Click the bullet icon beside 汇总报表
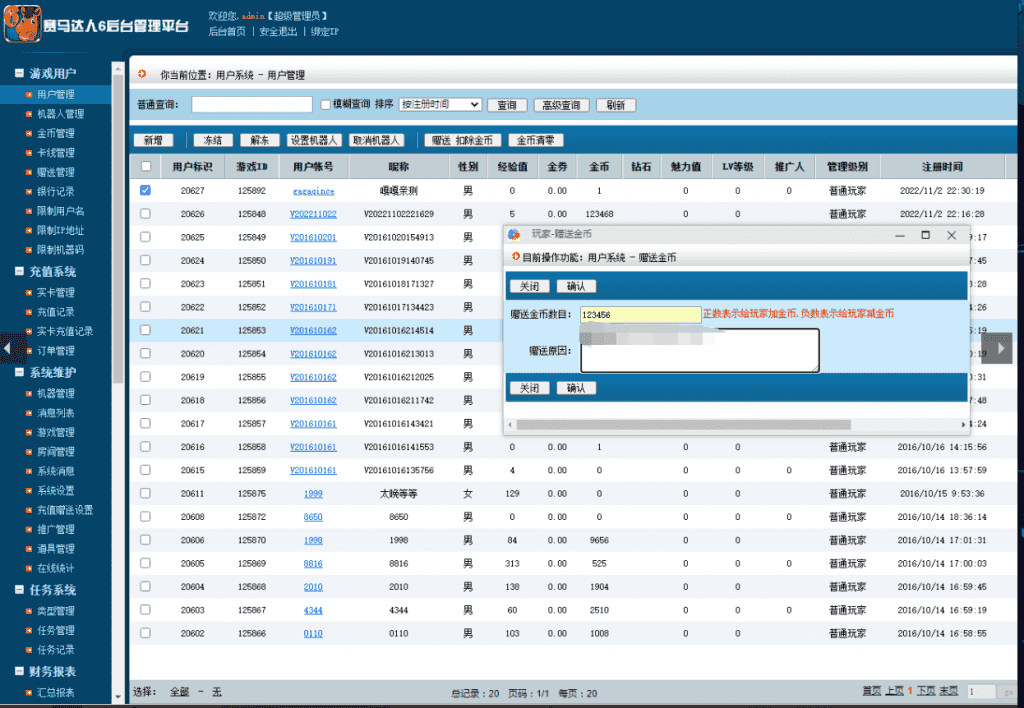 click(28, 692)
